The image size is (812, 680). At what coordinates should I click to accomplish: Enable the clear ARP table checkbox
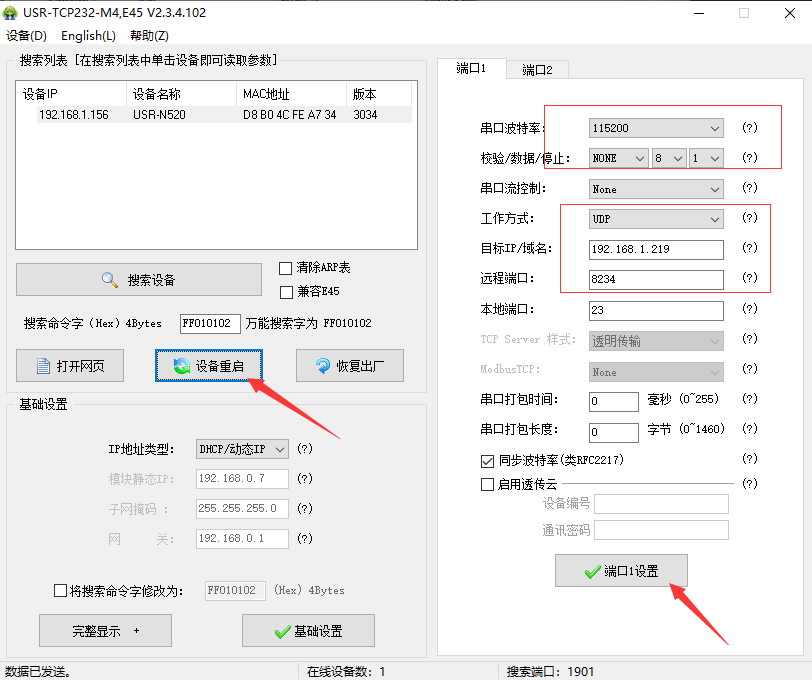(286, 268)
